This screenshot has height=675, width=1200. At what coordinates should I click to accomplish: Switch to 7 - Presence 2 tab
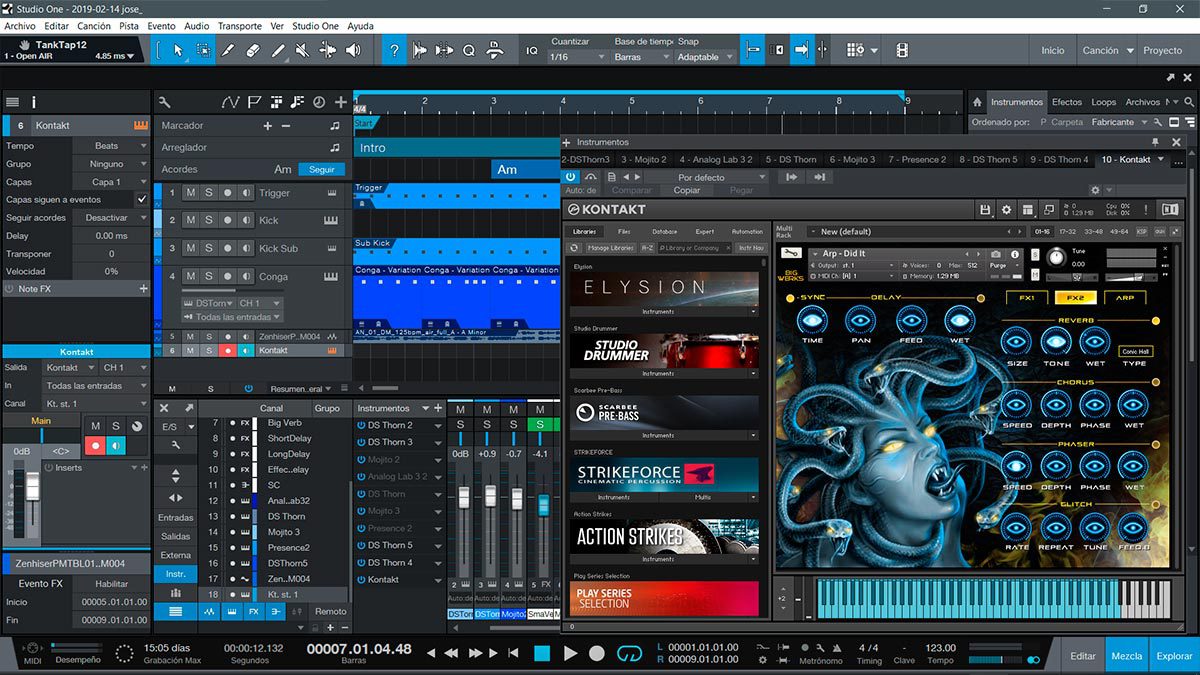click(x=918, y=159)
